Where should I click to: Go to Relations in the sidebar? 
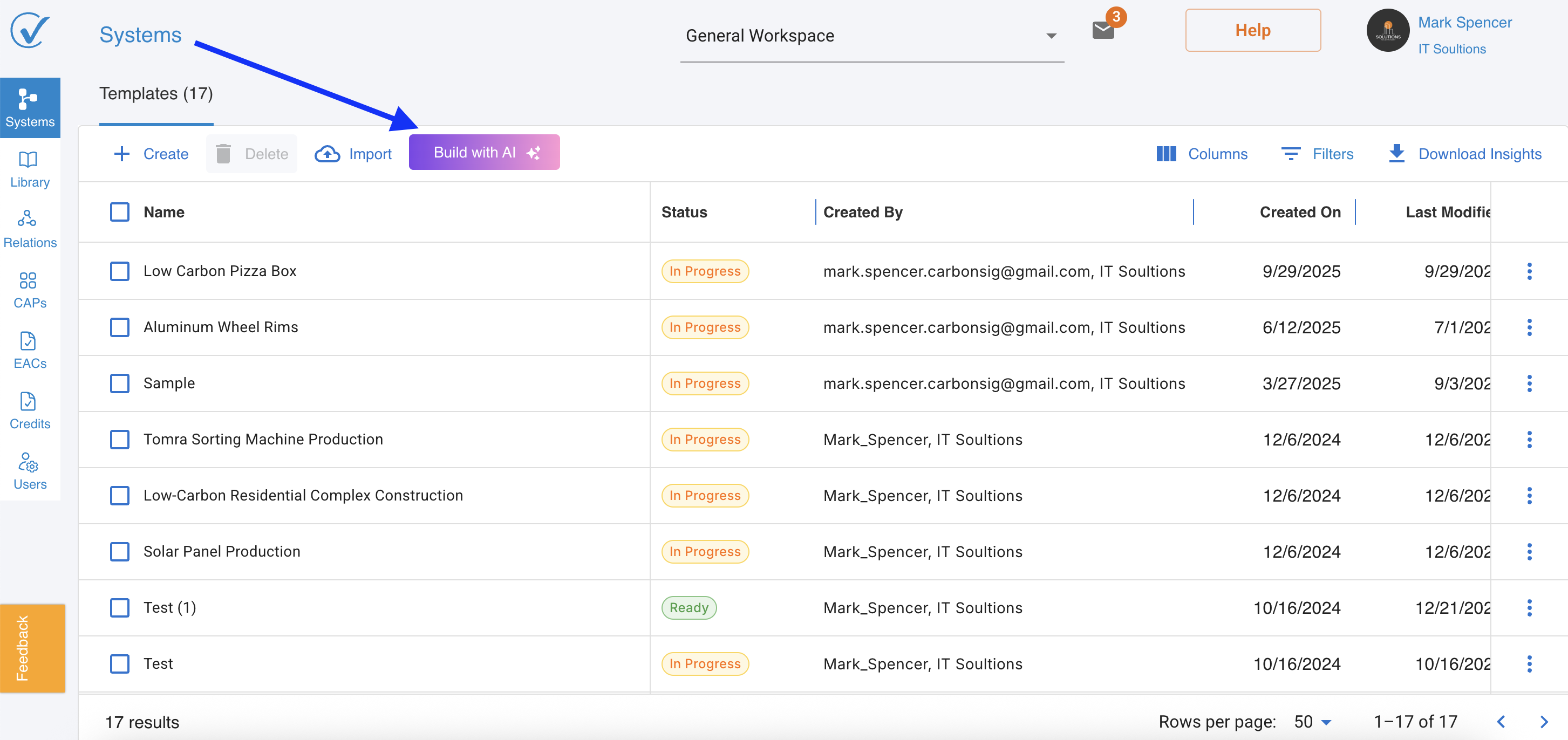pos(29,229)
